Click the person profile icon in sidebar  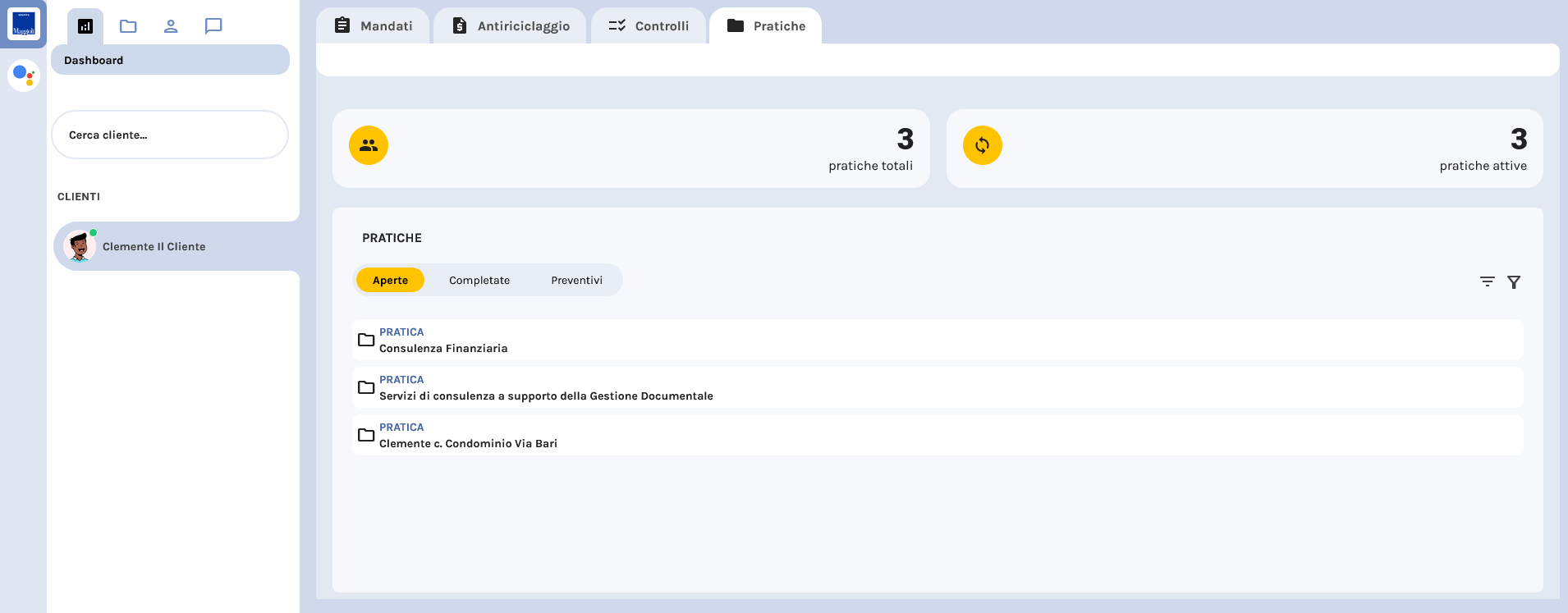(x=171, y=26)
